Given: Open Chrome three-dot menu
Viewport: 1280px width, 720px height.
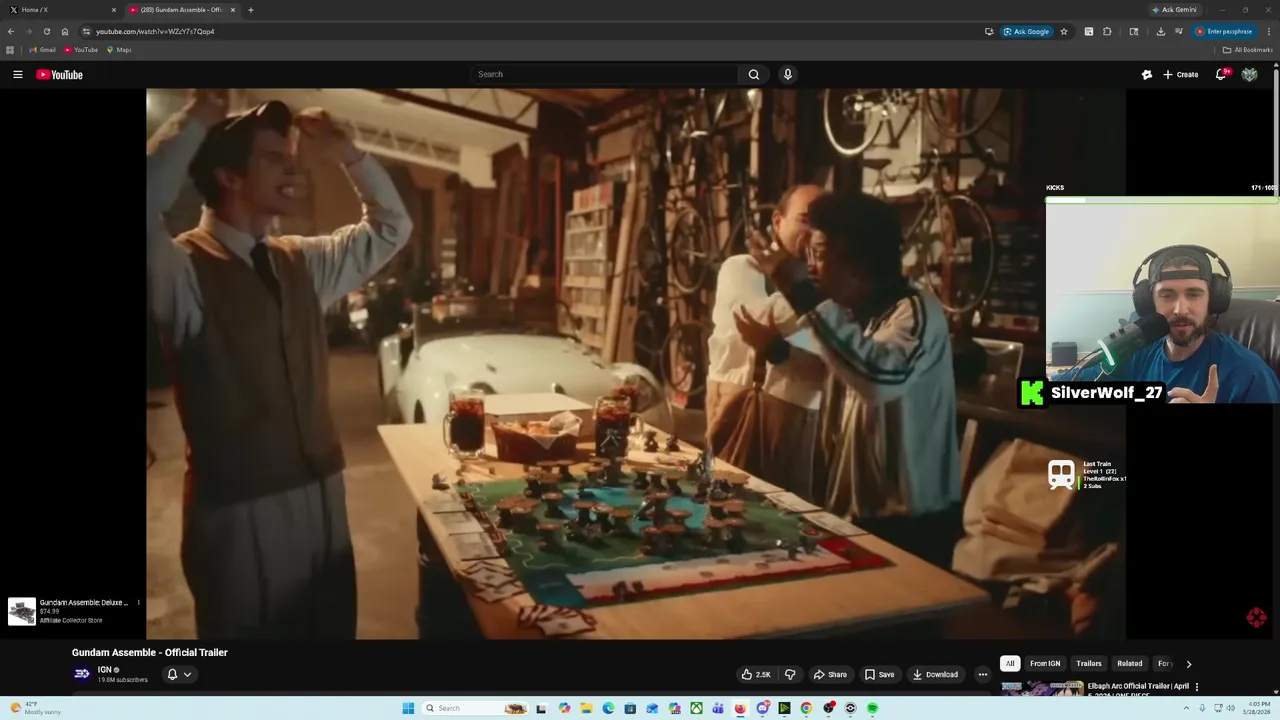Looking at the screenshot, I should tap(1270, 31).
